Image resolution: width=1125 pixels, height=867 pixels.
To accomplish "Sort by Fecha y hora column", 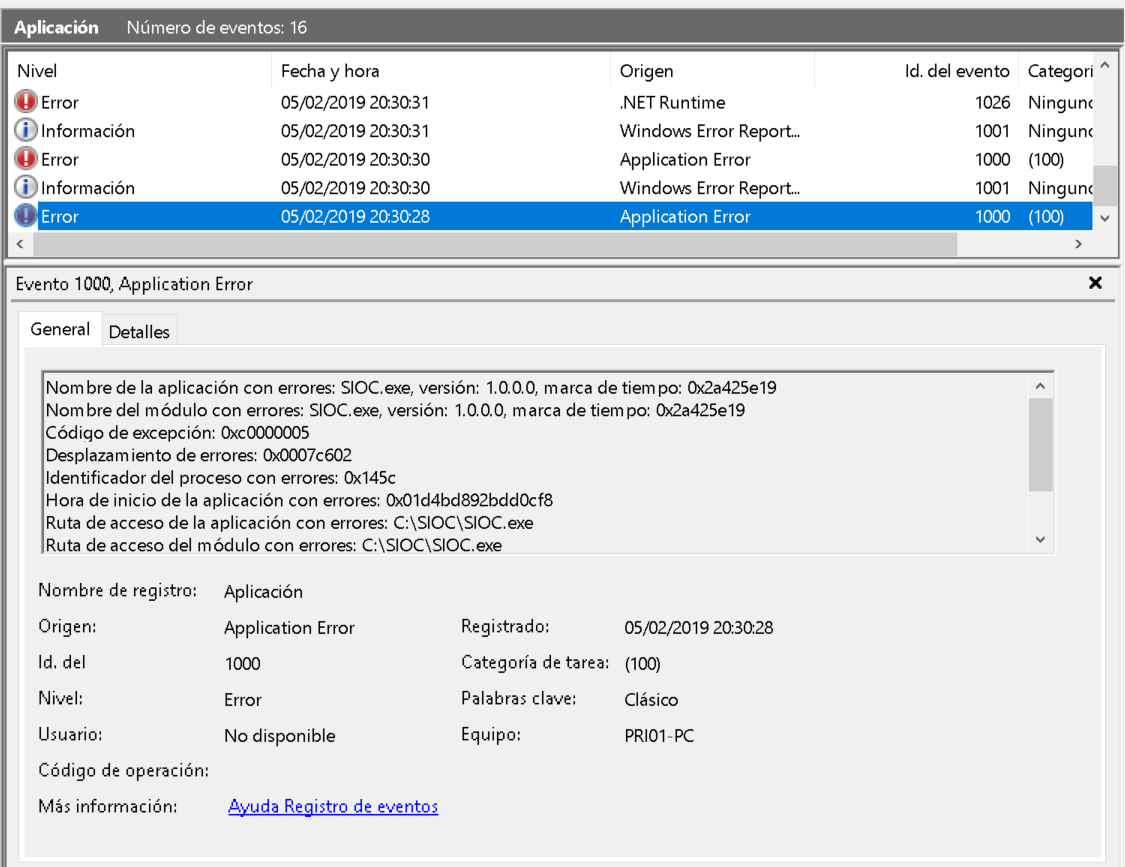I will click(x=440, y=71).
